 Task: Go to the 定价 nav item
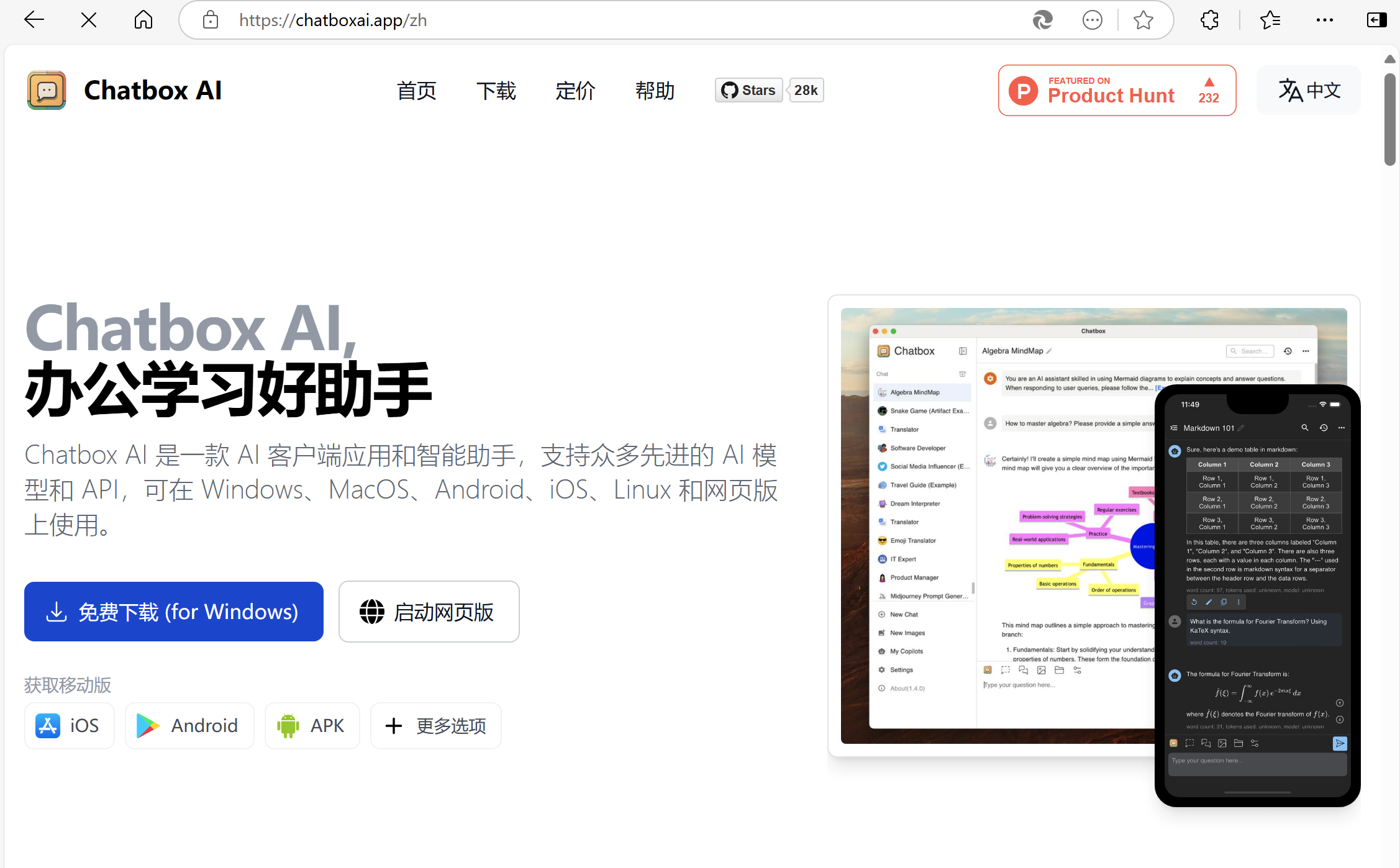[x=575, y=91]
